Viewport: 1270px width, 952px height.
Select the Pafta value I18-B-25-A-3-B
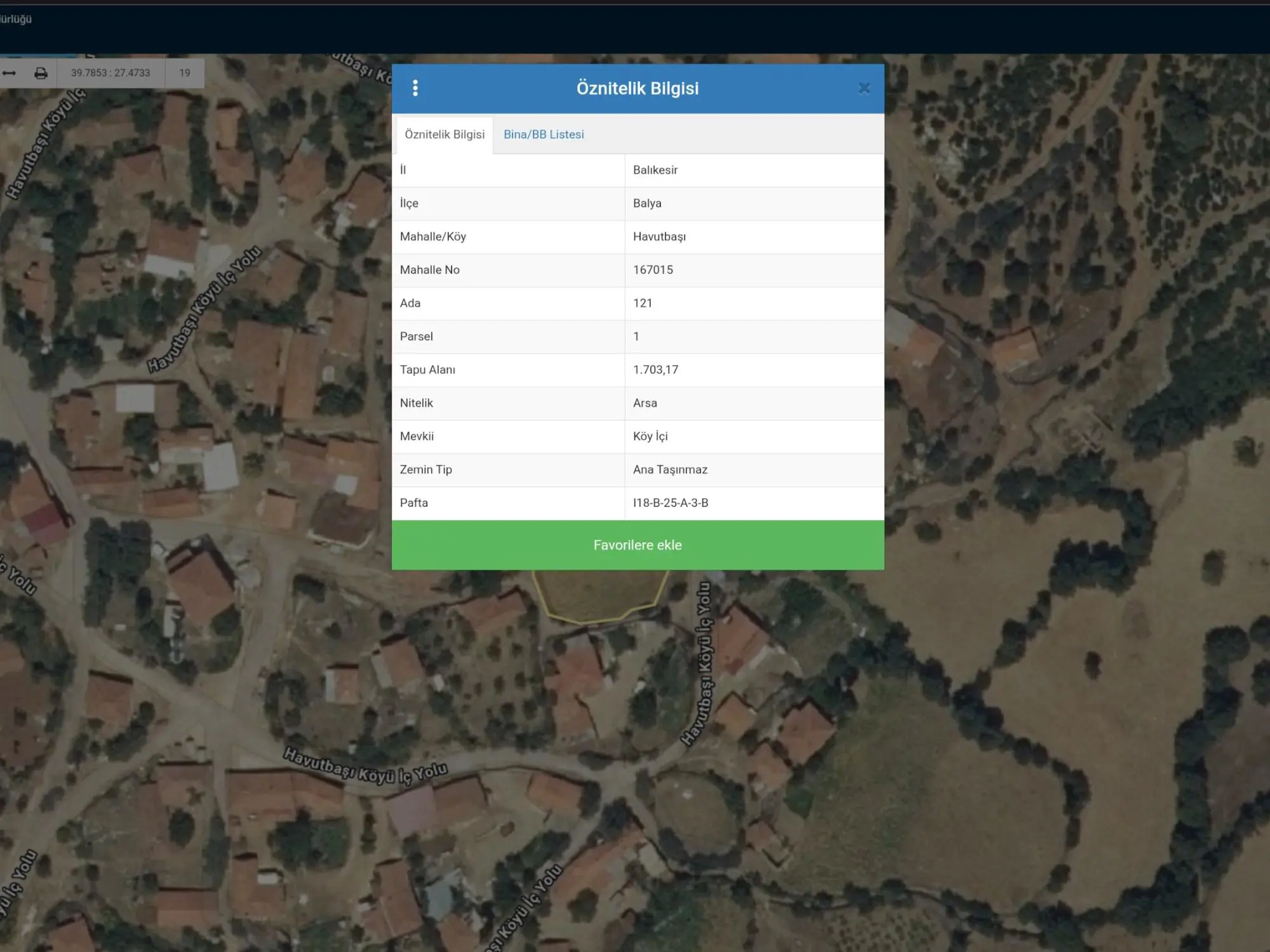tap(671, 503)
